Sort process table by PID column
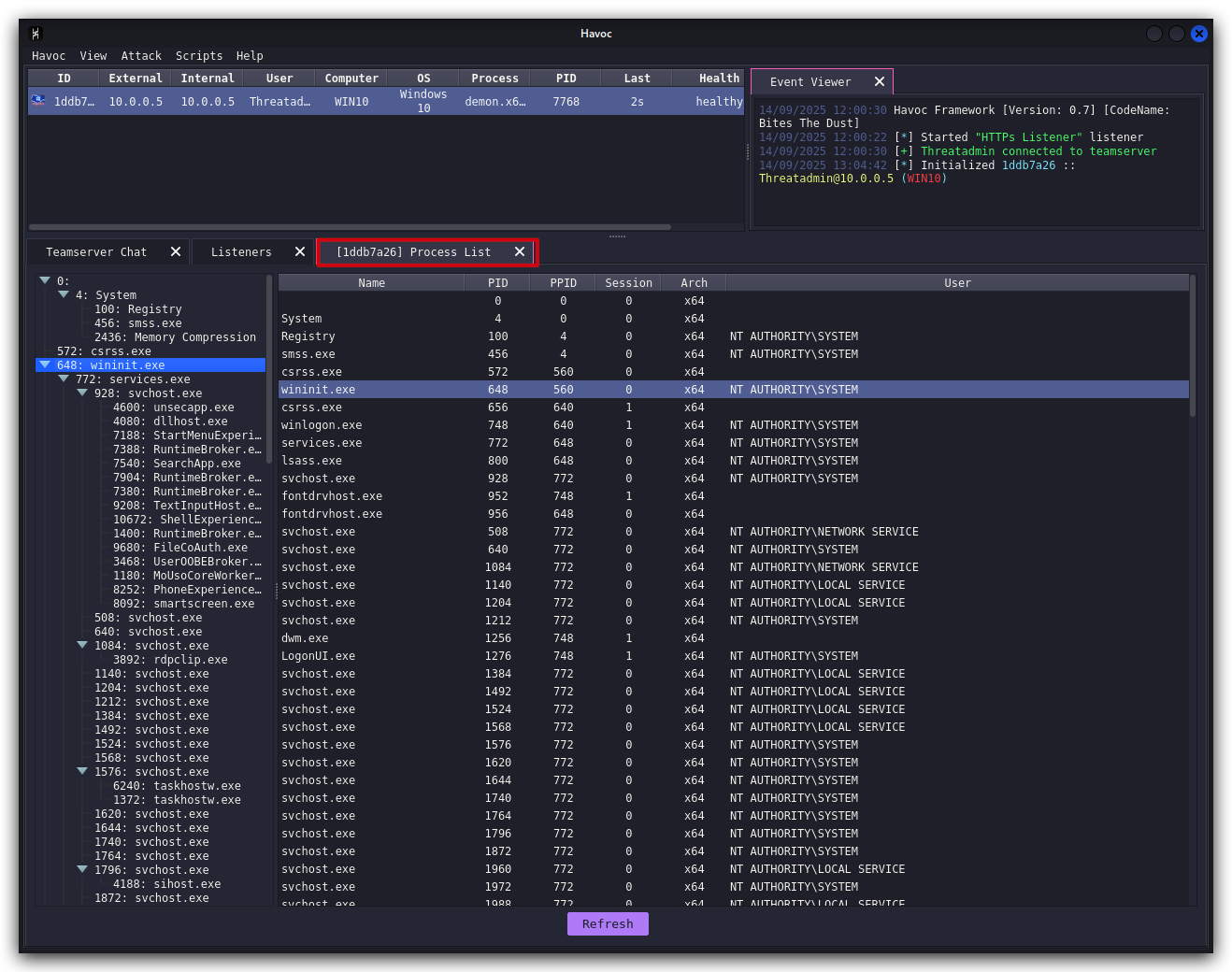Screen dimensions: 1232x972 (497, 283)
